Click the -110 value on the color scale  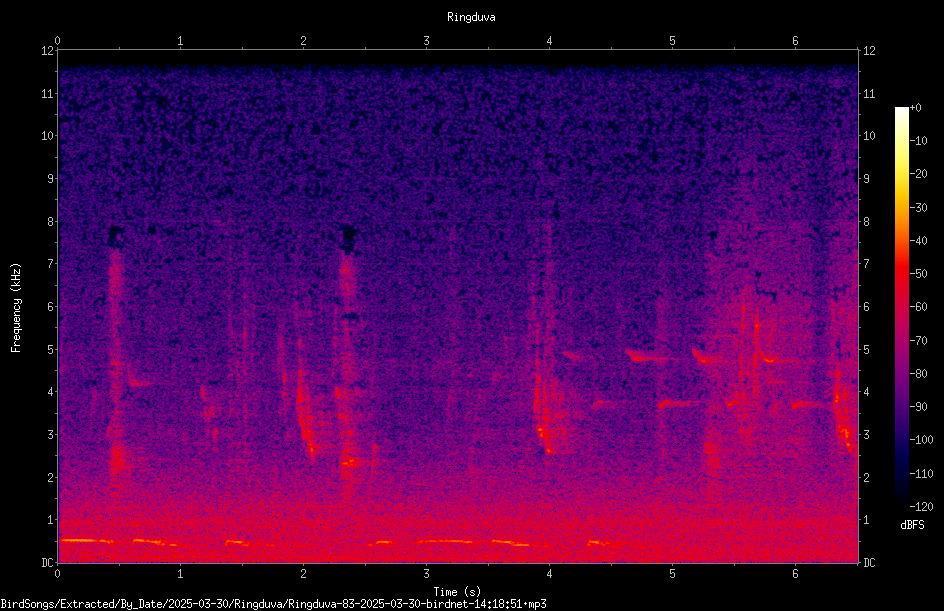(x=922, y=474)
